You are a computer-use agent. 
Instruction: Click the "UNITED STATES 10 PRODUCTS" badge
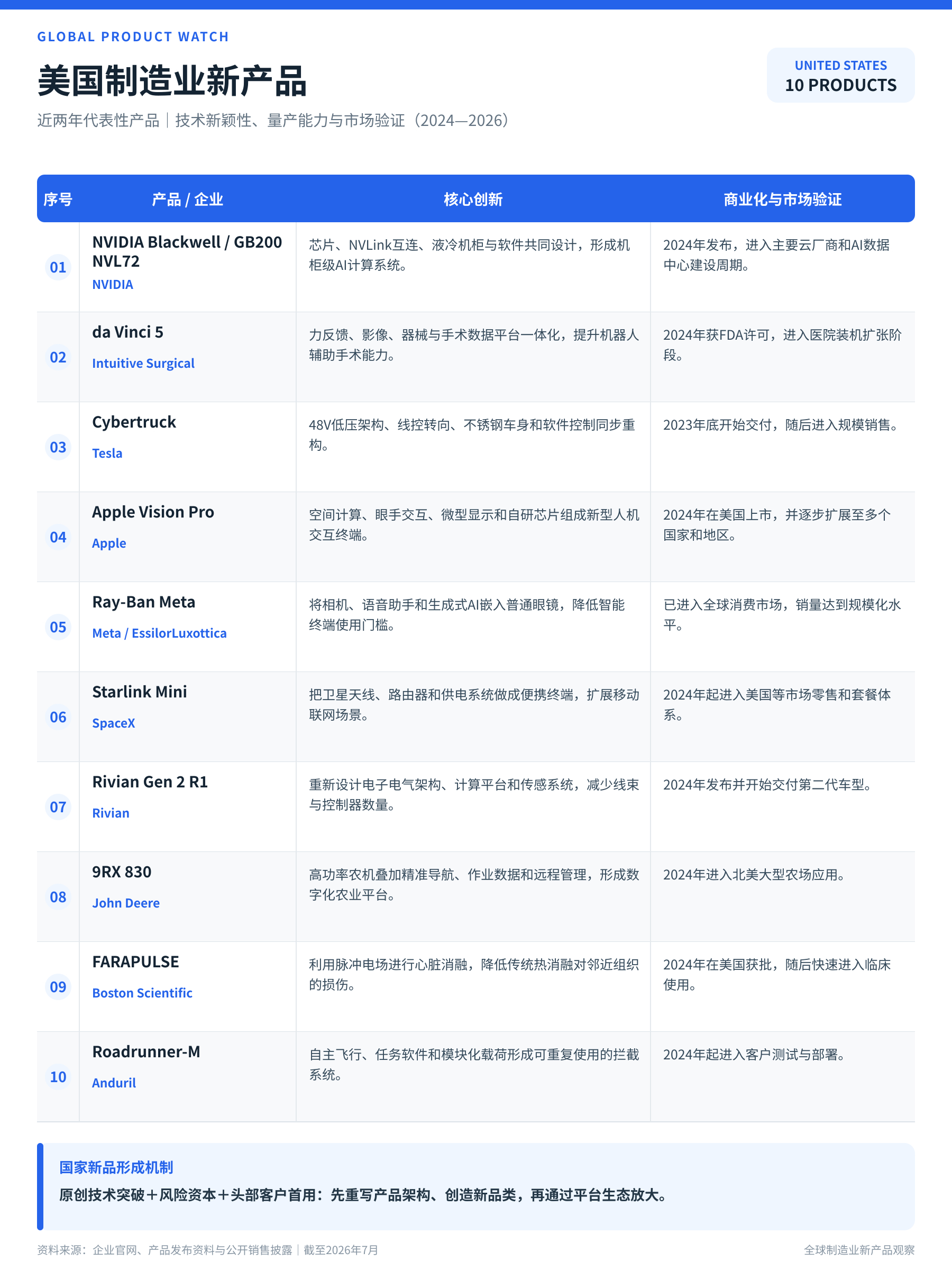pyautogui.click(x=841, y=75)
